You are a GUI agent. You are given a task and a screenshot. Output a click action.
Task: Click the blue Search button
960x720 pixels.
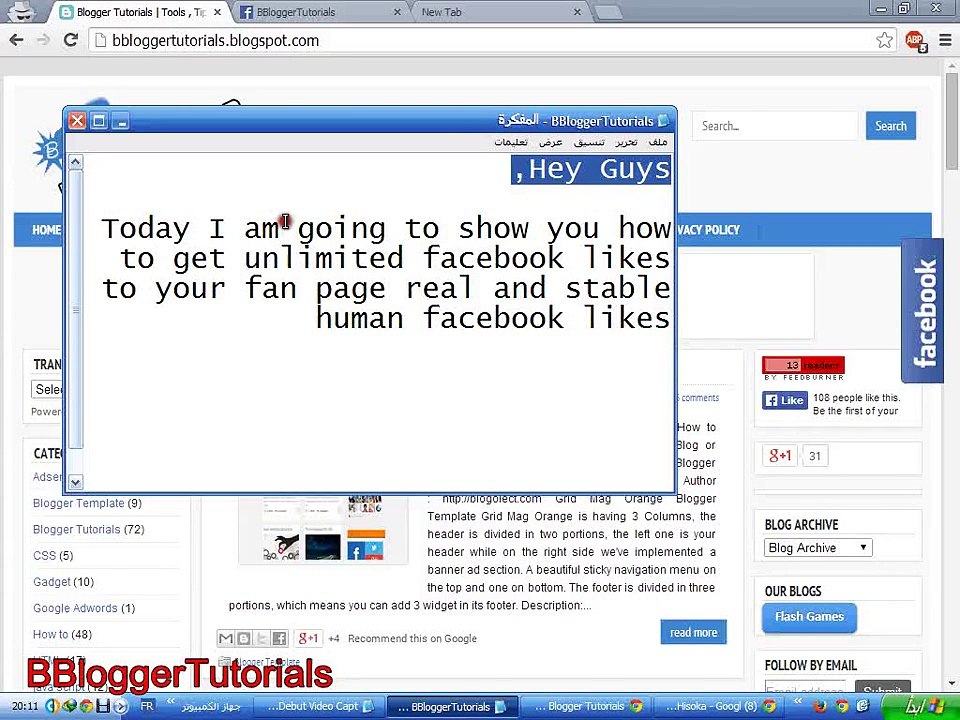[891, 126]
